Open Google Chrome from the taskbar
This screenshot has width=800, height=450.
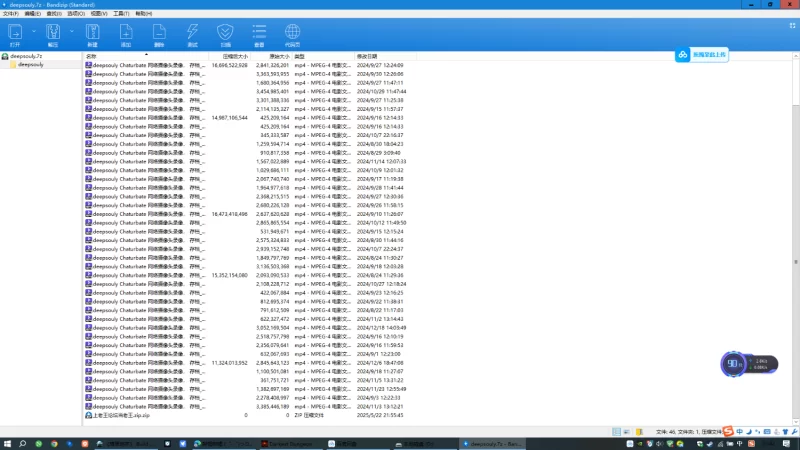tap(54, 444)
